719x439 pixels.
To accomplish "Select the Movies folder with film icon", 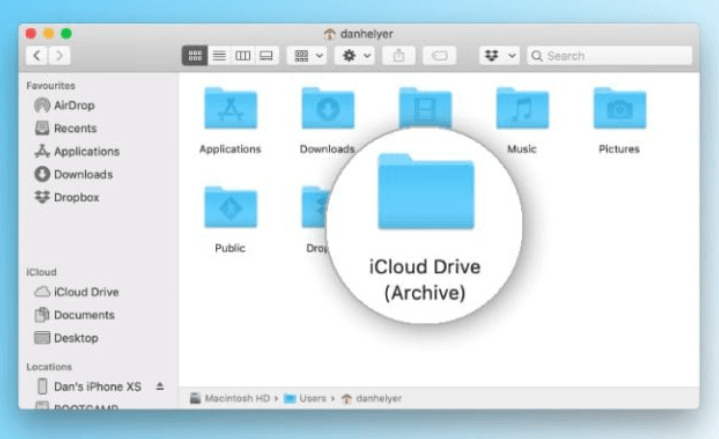I will pyautogui.click(x=425, y=107).
